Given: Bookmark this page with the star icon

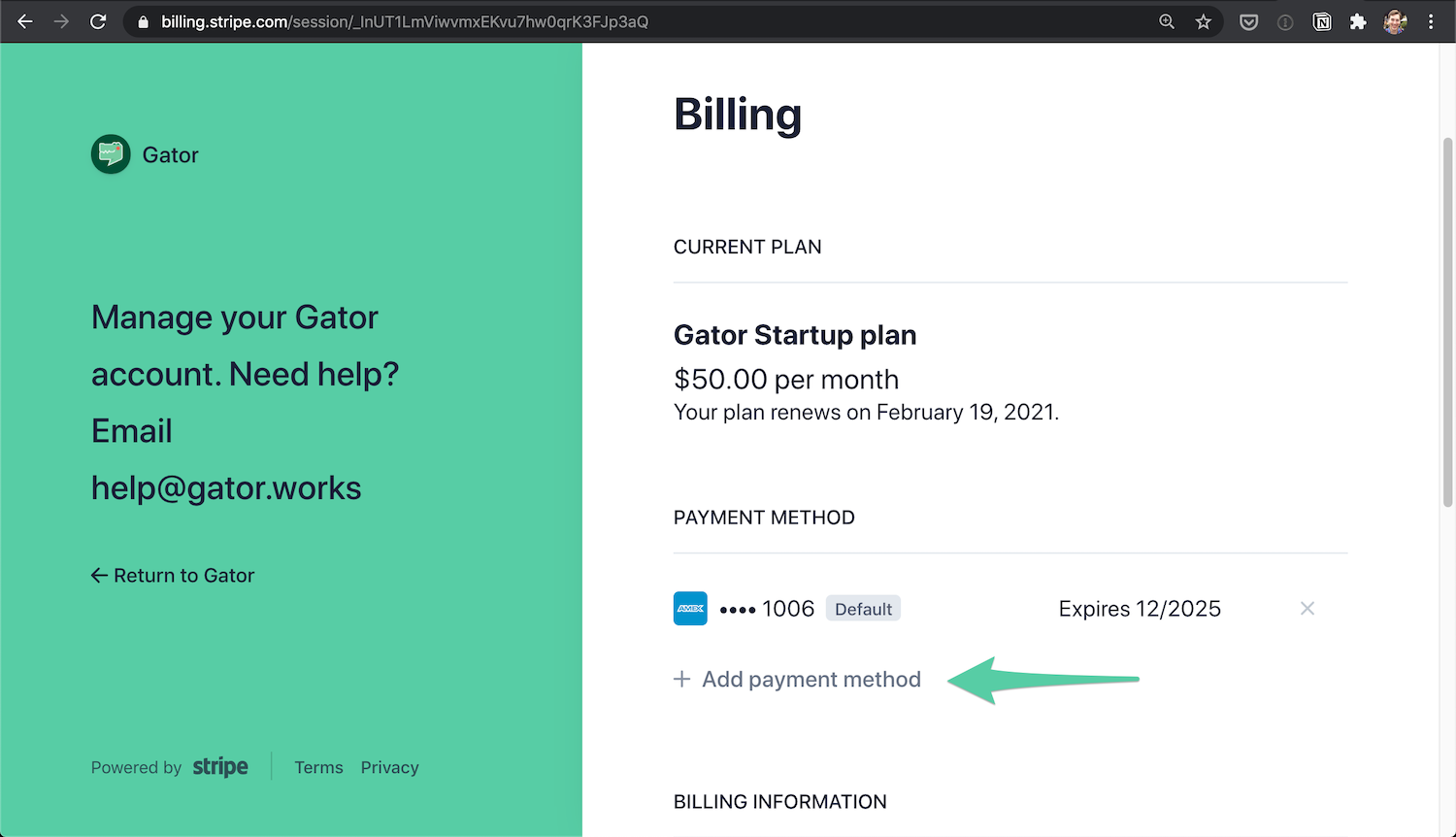Looking at the screenshot, I should click(1204, 21).
